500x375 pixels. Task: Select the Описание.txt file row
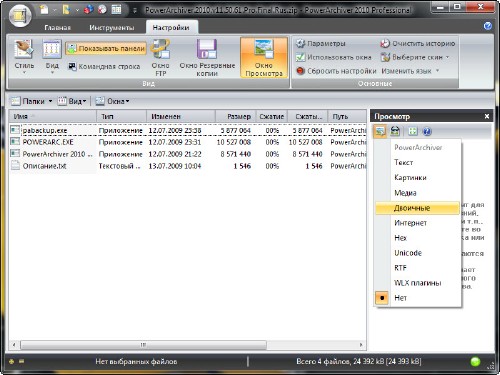click(x=187, y=166)
